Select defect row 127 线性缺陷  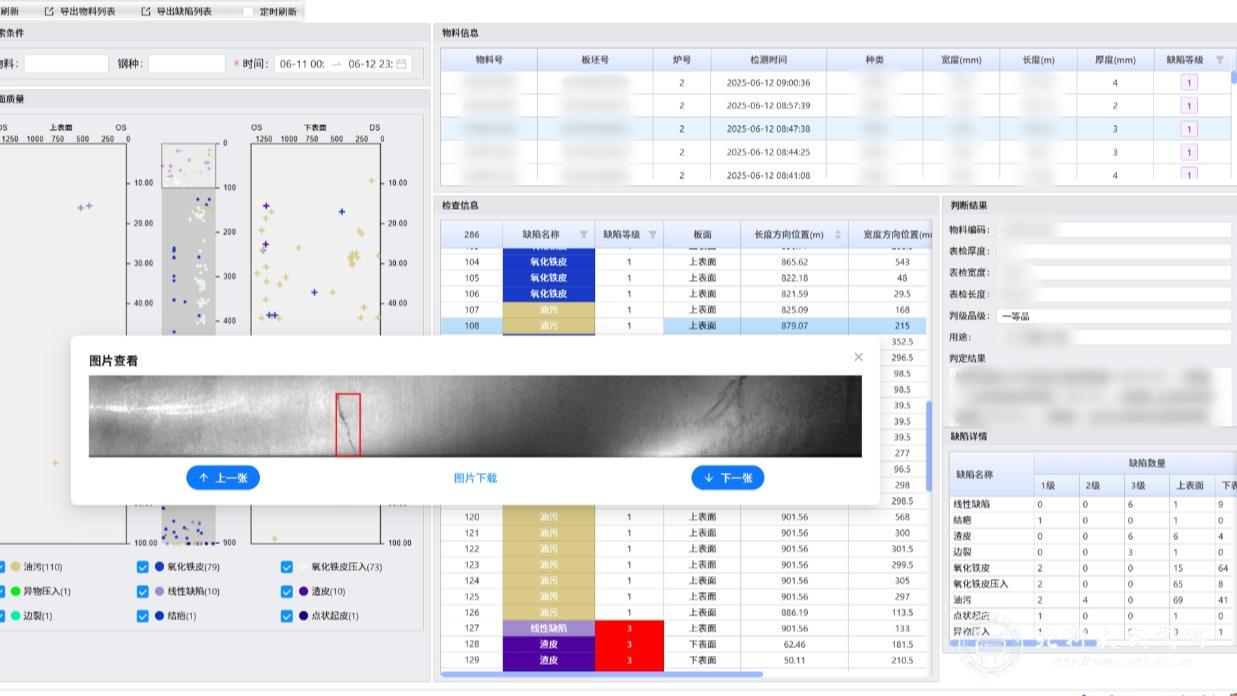point(548,629)
